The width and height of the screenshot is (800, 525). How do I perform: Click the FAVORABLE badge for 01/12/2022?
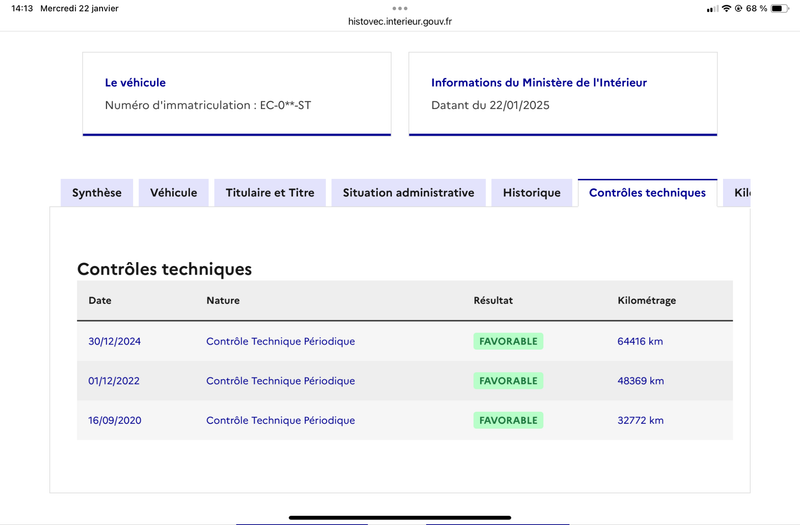(508, 381)
